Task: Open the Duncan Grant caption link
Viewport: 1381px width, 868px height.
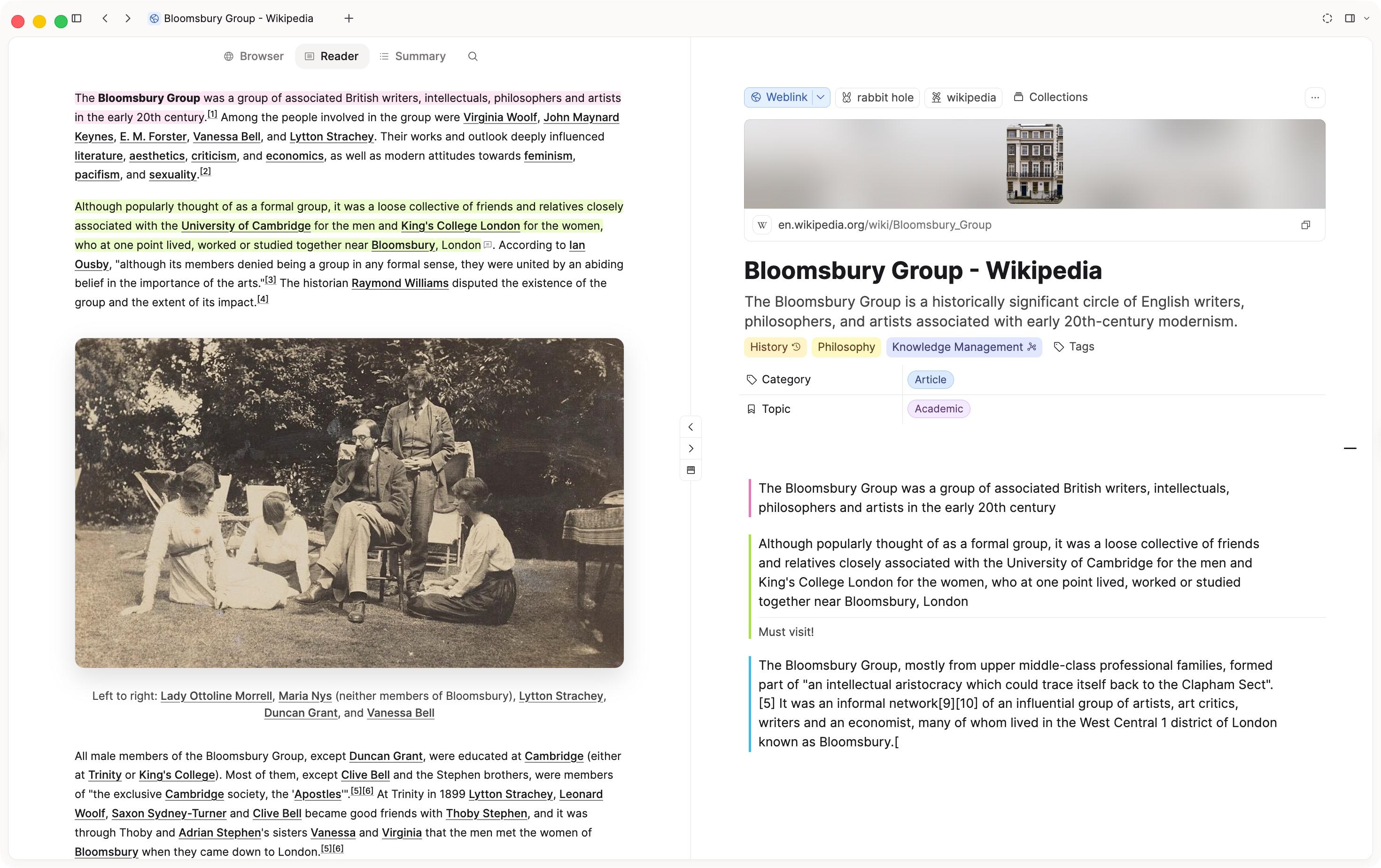Action: pyautogui.click(x=301, y=713)
